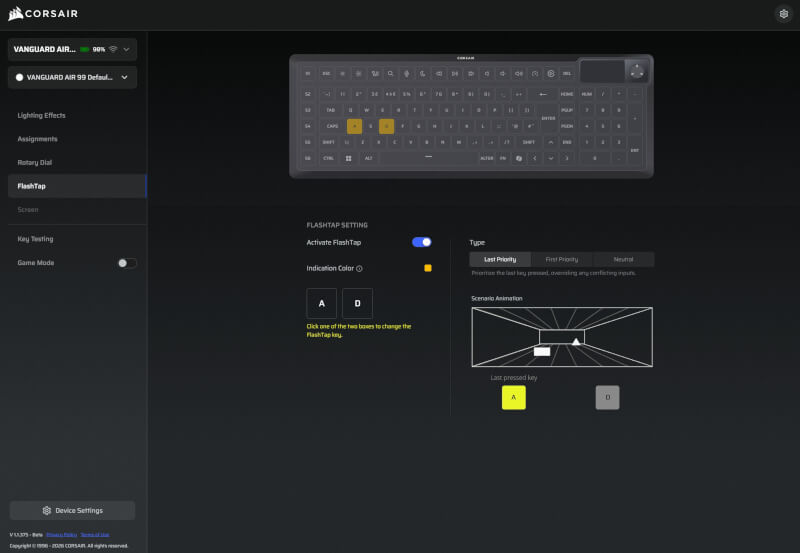This screenshot has height=553, width=800.
Task: Toggle Game Mode switch in sidebar
Action: (127, 263)
